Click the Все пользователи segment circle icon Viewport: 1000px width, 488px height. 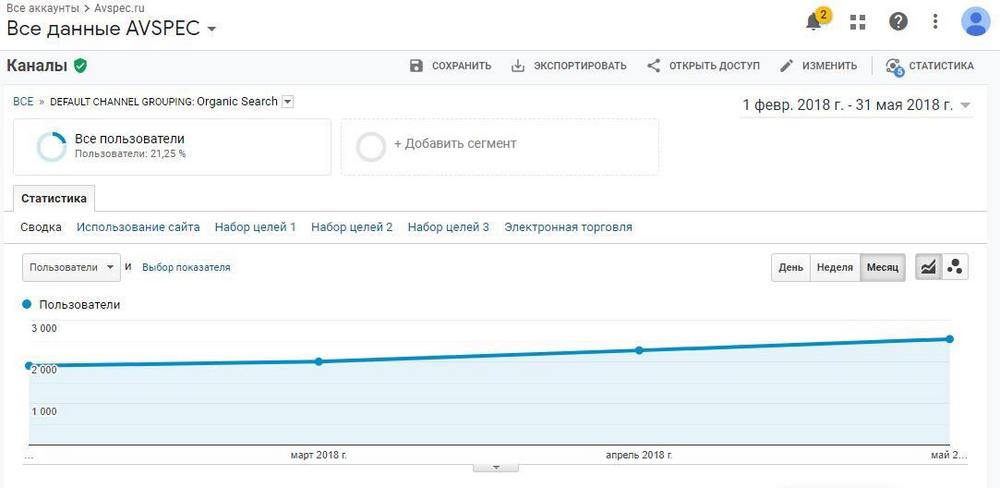click(x=52, y=147)
